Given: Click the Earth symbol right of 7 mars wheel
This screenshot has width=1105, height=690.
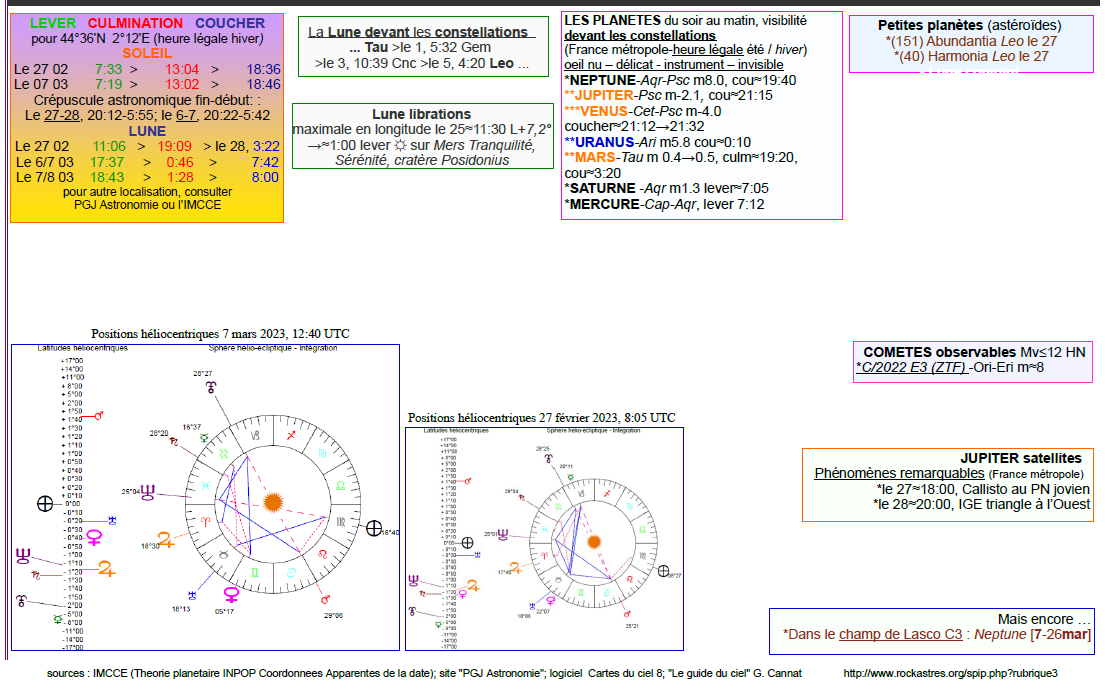Looking at the screenshot, I should 373,529.
